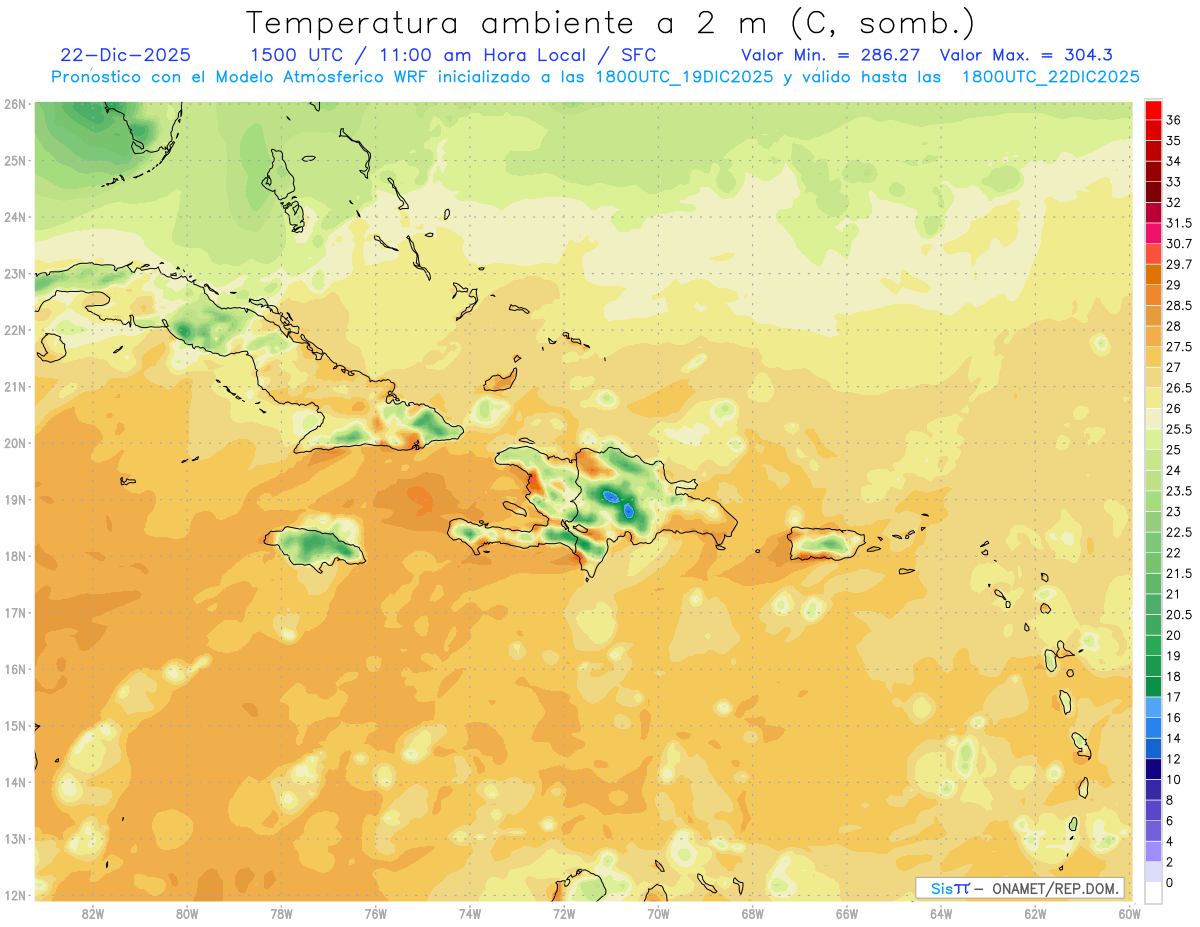Click the '14N' latitude label

click(x=15, y=782)
